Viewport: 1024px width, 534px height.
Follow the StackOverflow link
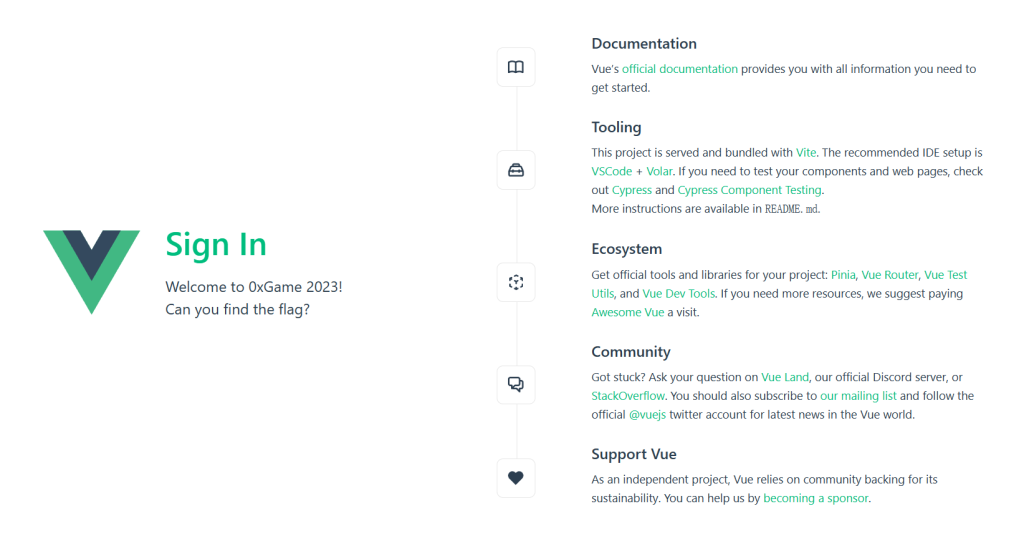628,396
